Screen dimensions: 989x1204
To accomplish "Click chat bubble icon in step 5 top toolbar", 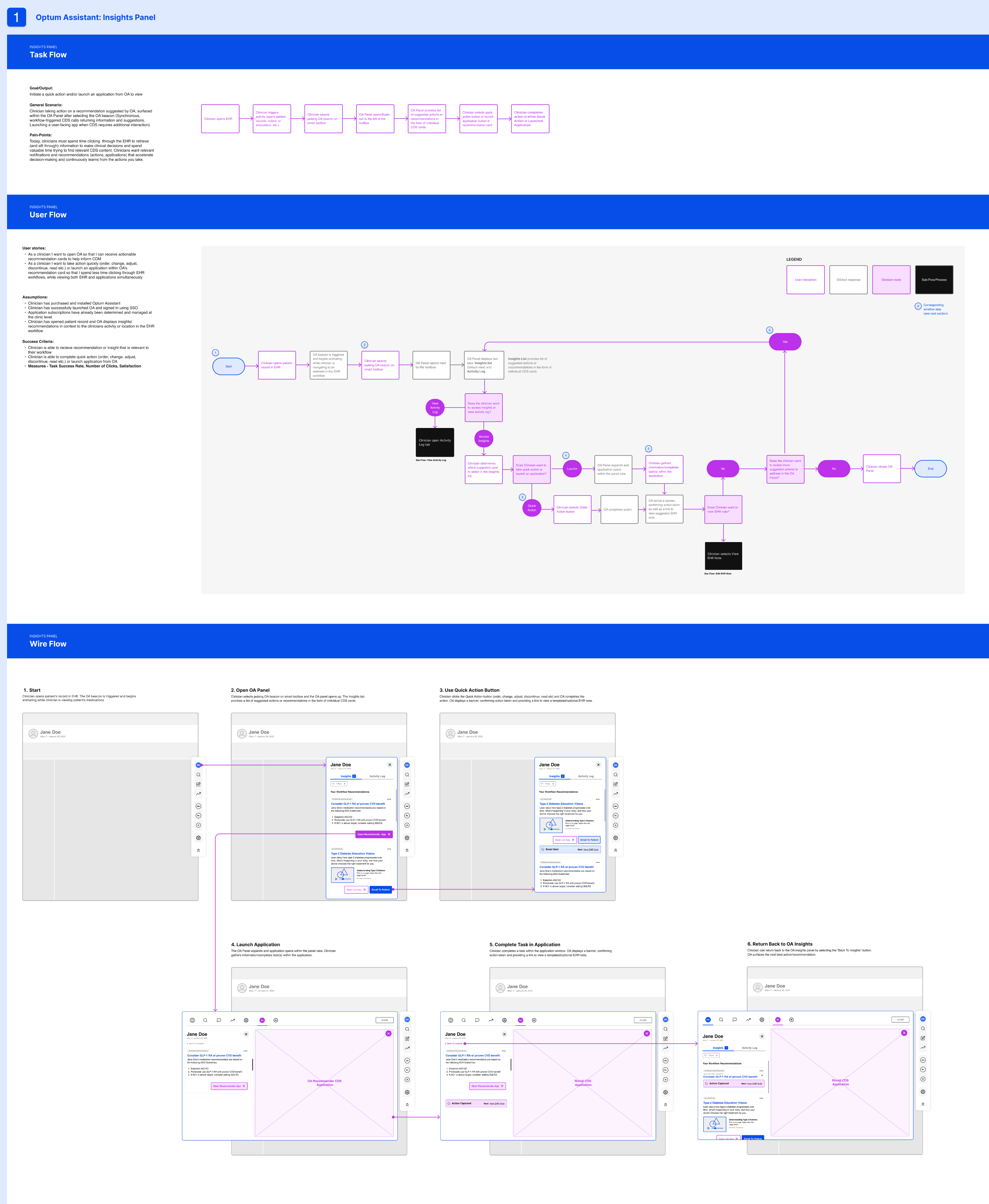I will (x=477, y=1020).
